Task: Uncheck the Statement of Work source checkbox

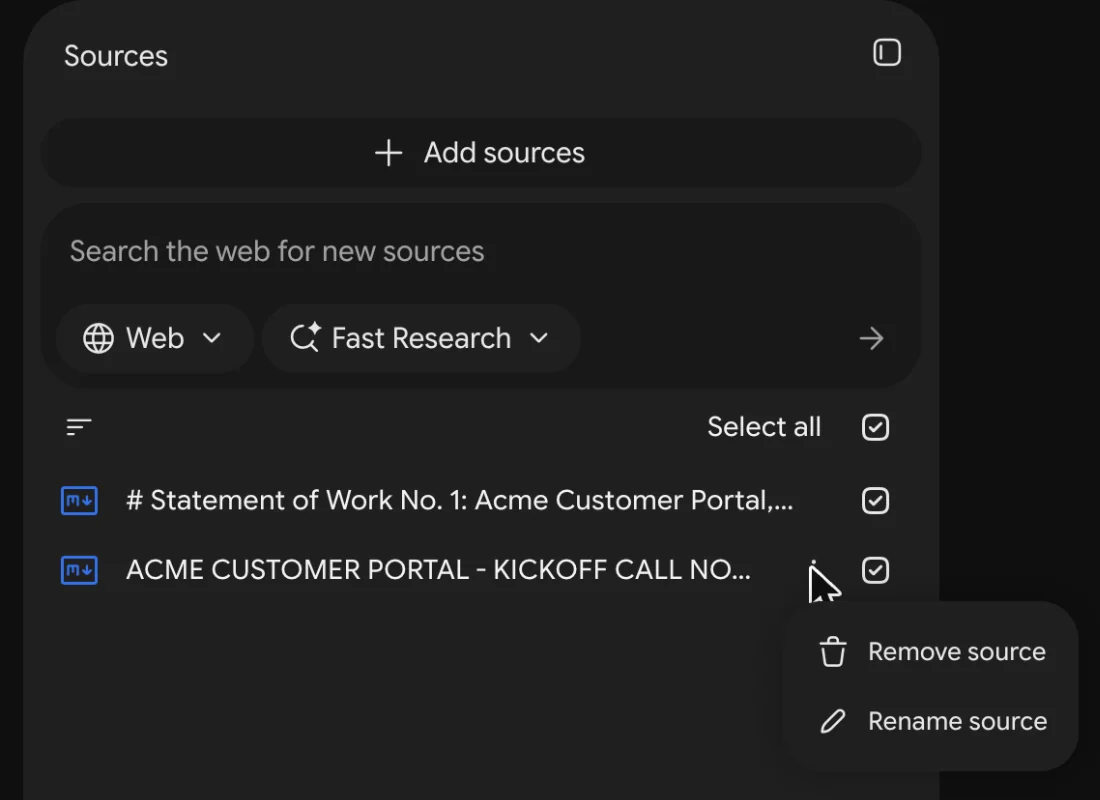Action: tap(875, 501)
